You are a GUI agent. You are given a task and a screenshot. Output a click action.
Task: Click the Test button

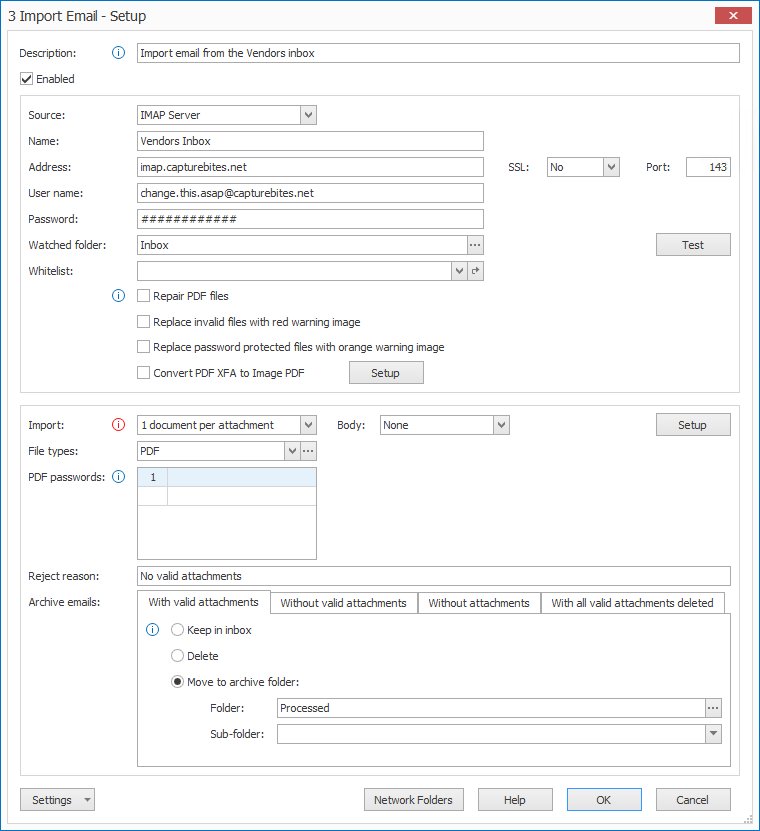pos(693,245)
